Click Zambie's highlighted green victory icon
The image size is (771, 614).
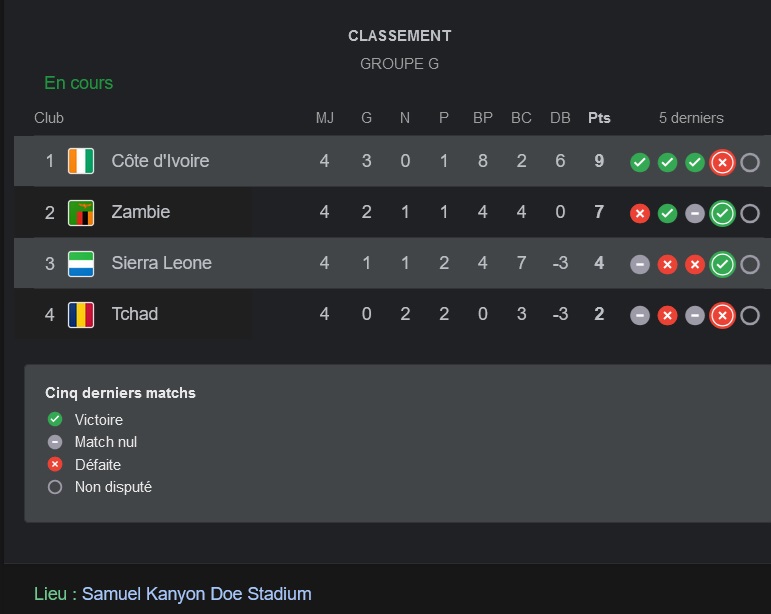pyautogui.click(x=722, y=213)
